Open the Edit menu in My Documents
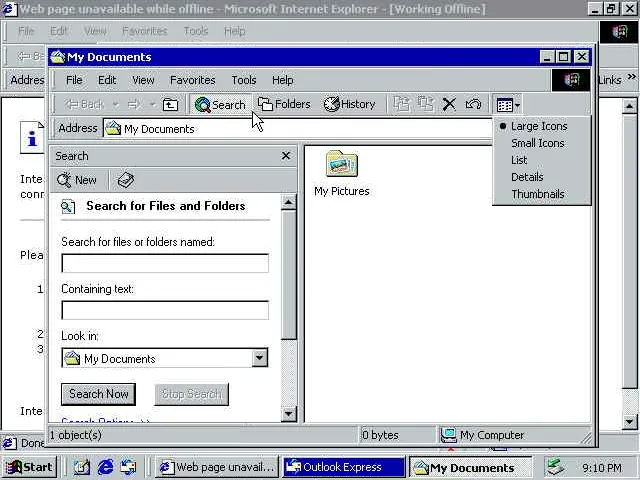This screenshot has height=480, width=640. coord(107,80)
